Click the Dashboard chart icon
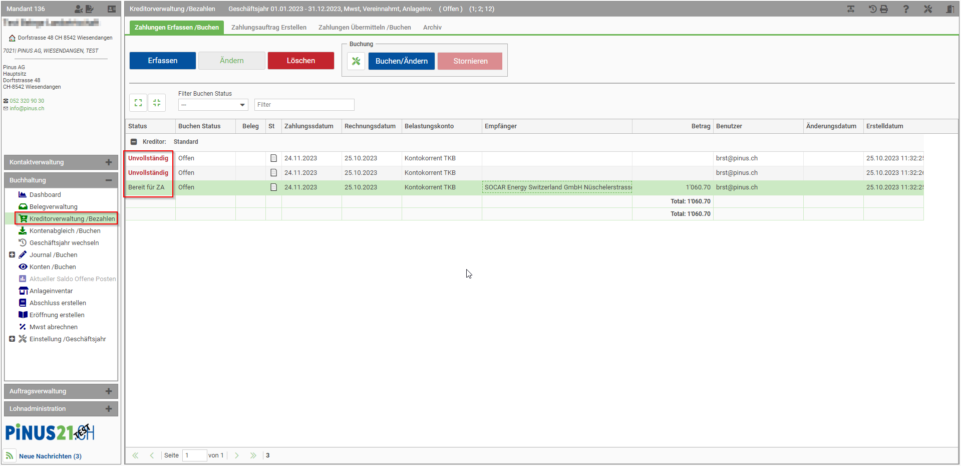 pos(23,194)
